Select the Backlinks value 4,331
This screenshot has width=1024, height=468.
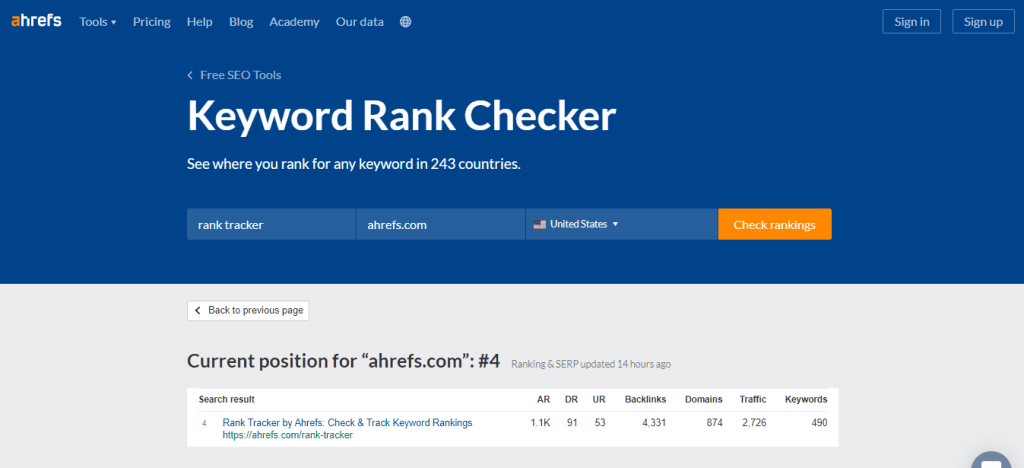654,423
